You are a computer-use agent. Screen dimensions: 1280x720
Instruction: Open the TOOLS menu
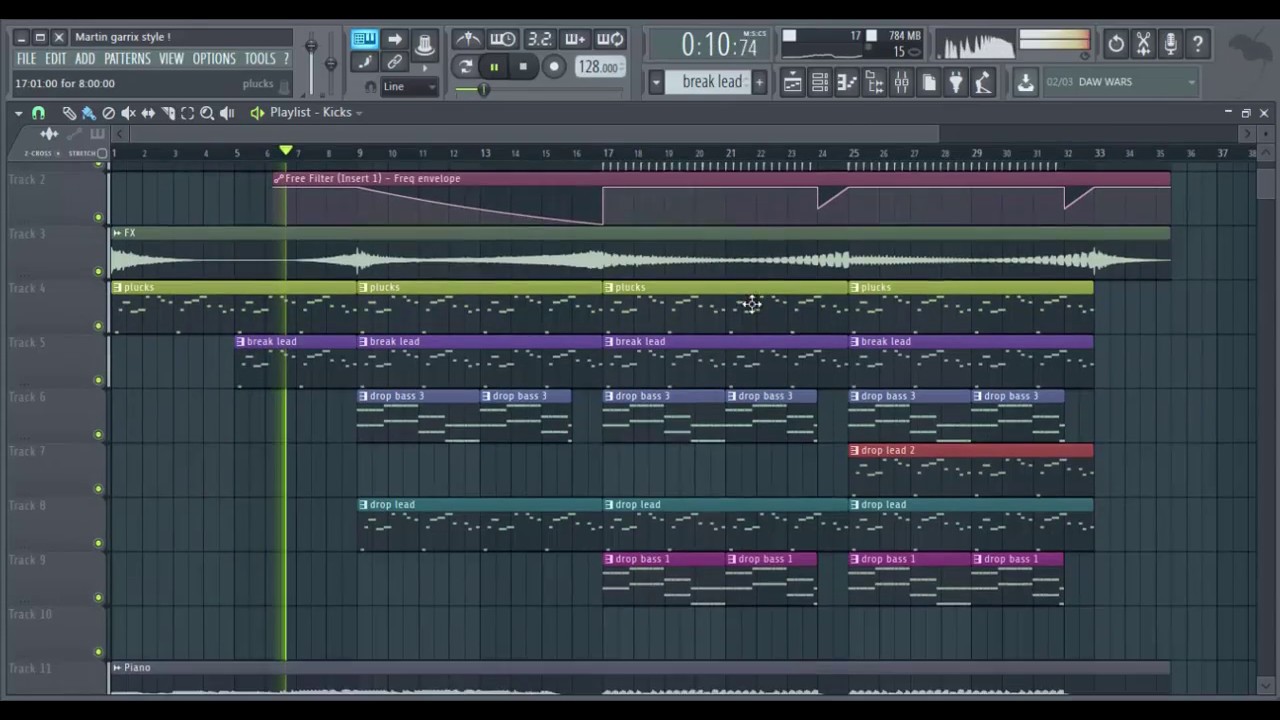(260, 59)
